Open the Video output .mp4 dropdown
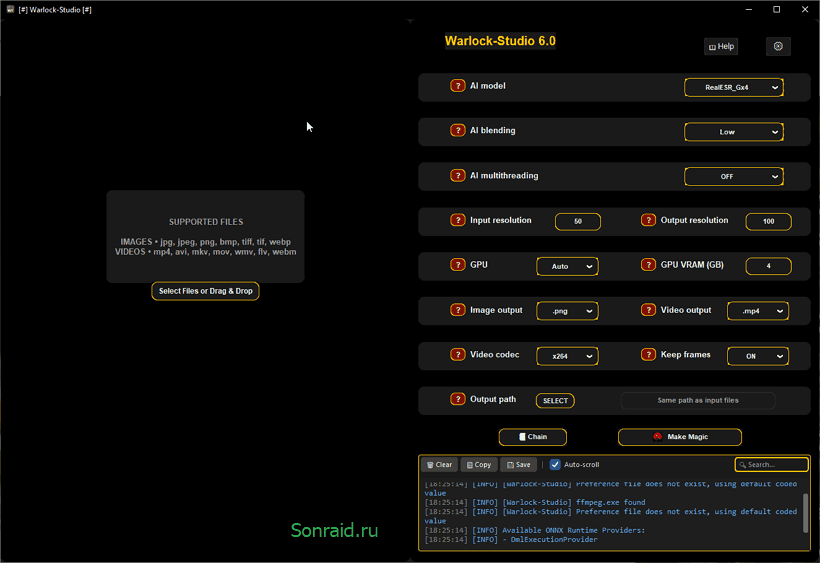Image resolution: width=820 pixels, height=563 pixels. coord(758,311)
